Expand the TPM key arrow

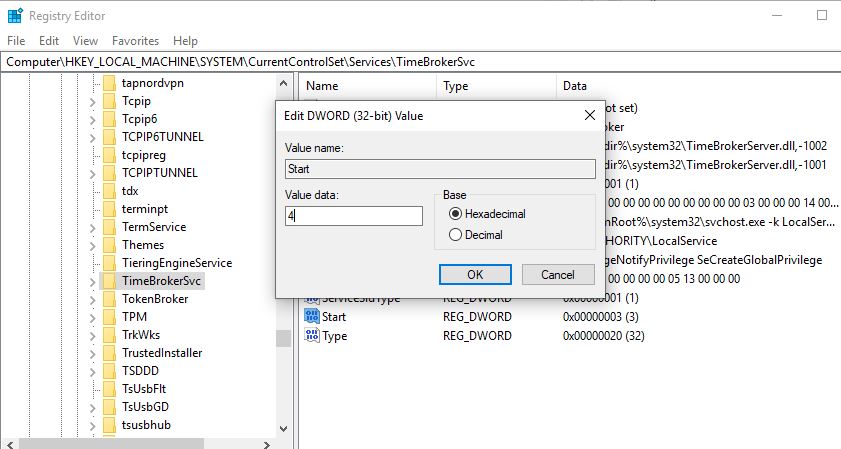pos(93,317)
